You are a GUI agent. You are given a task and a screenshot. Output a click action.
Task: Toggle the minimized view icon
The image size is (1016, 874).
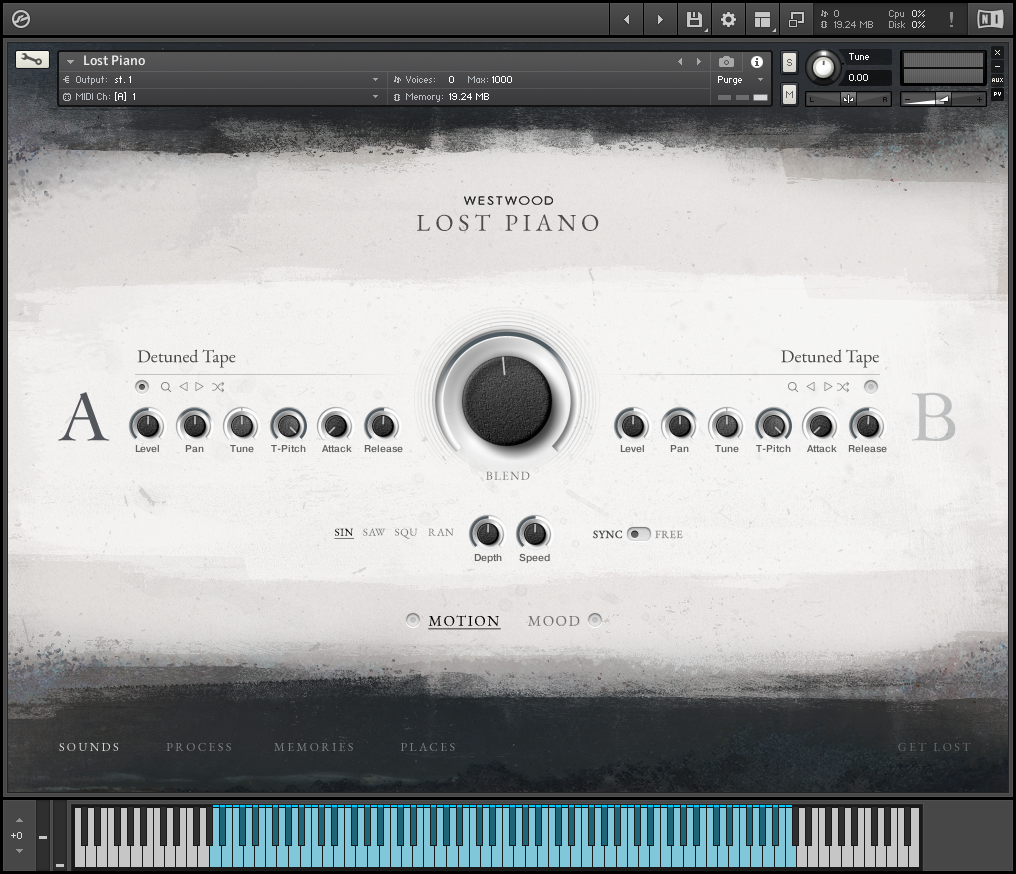(x=796, y=19)
